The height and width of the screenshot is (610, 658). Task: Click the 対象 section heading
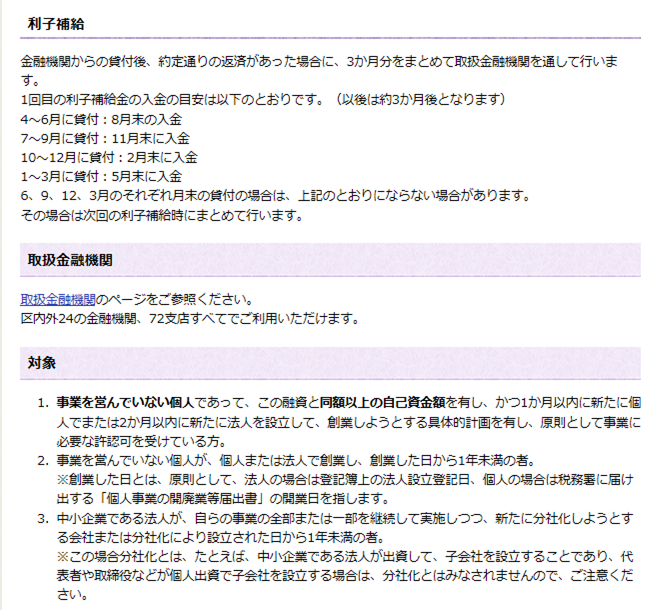[42, 363]
